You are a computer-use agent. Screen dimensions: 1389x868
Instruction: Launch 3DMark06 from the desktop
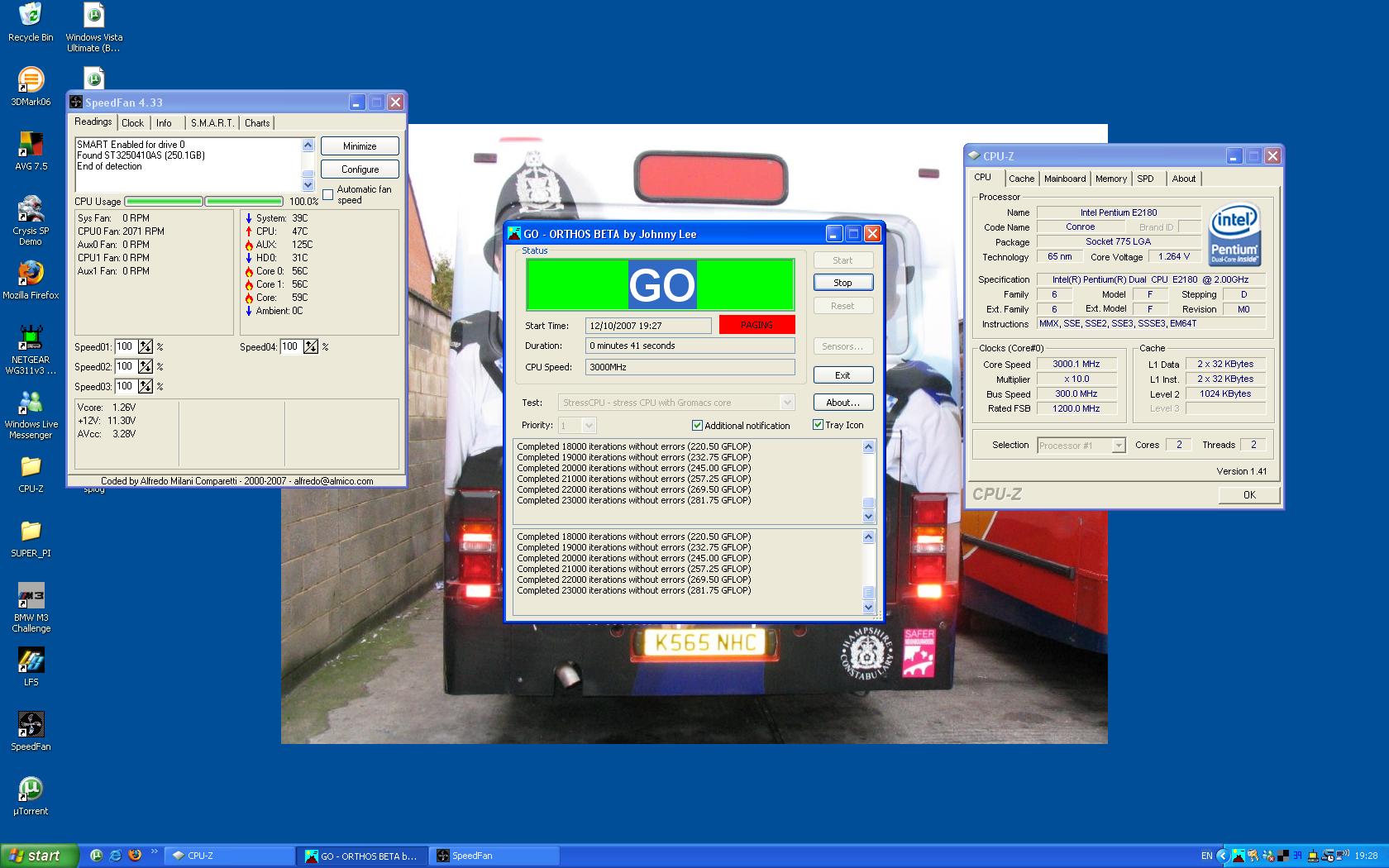pyautogui.click(x=31, y=87)
